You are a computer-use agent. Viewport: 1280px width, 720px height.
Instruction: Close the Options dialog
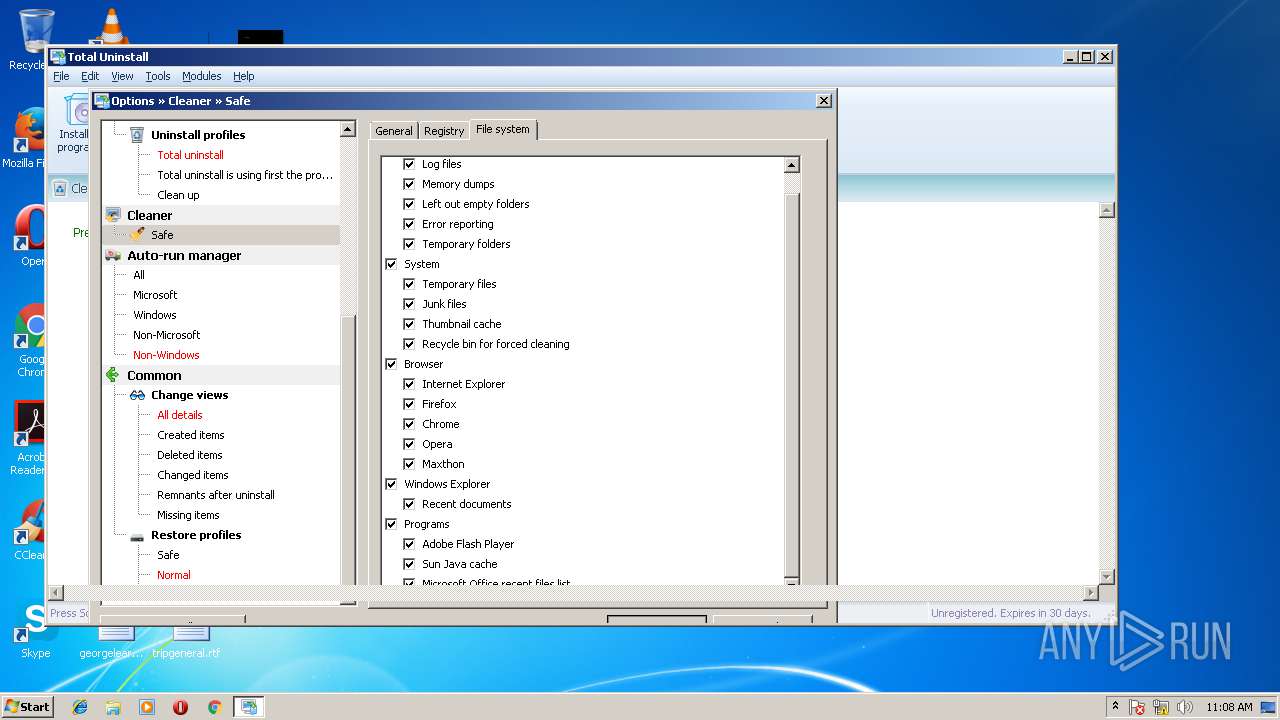pos(824,101)
